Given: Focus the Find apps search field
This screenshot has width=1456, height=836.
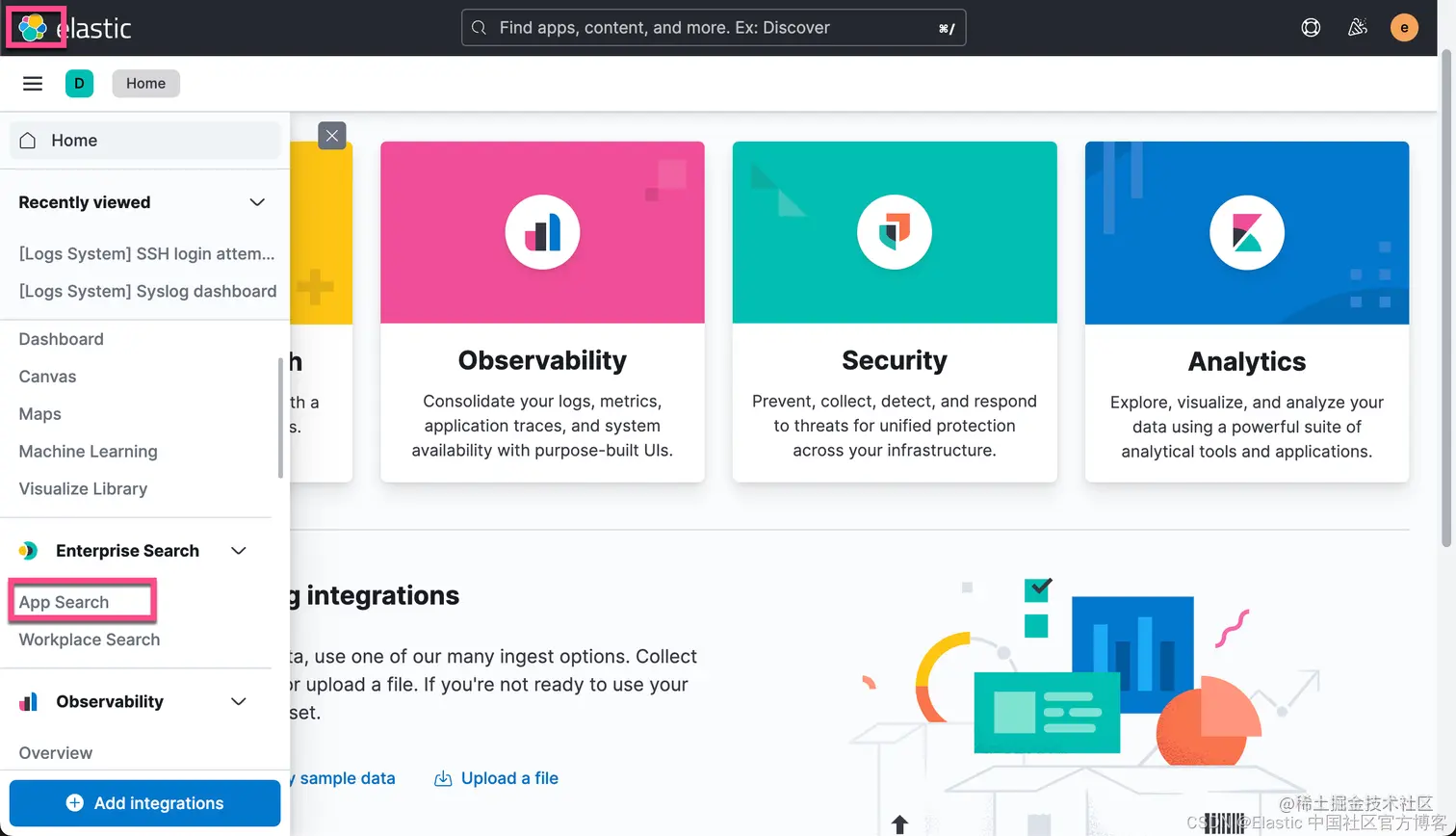Looking at the screenshot, I should click(x=714, y=28).
